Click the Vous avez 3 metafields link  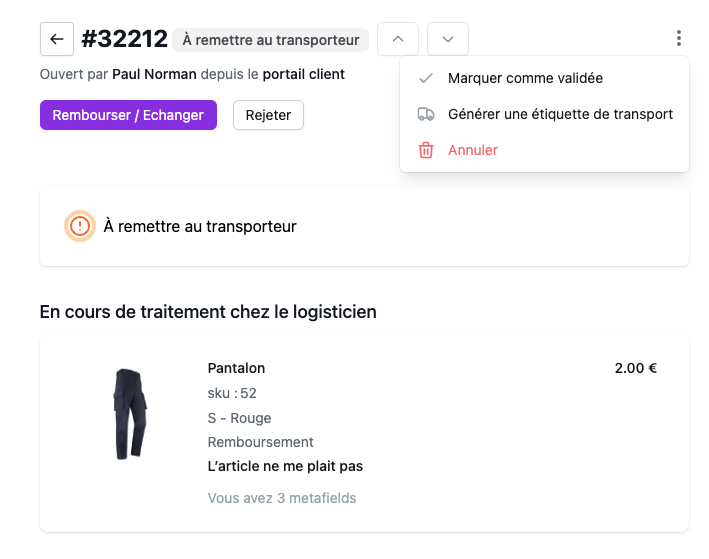282,498
